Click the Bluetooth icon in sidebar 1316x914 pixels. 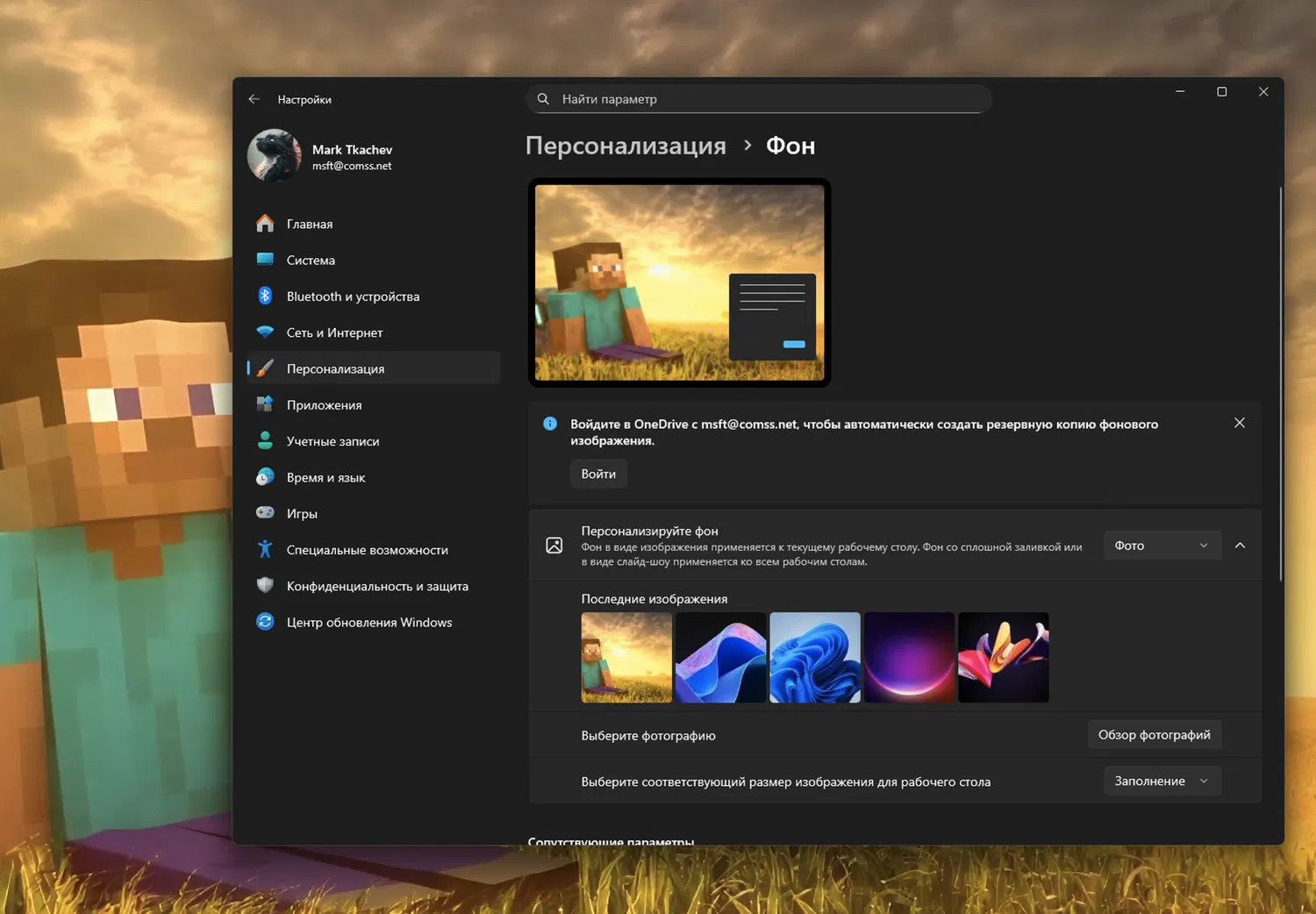tap(265, 296)
